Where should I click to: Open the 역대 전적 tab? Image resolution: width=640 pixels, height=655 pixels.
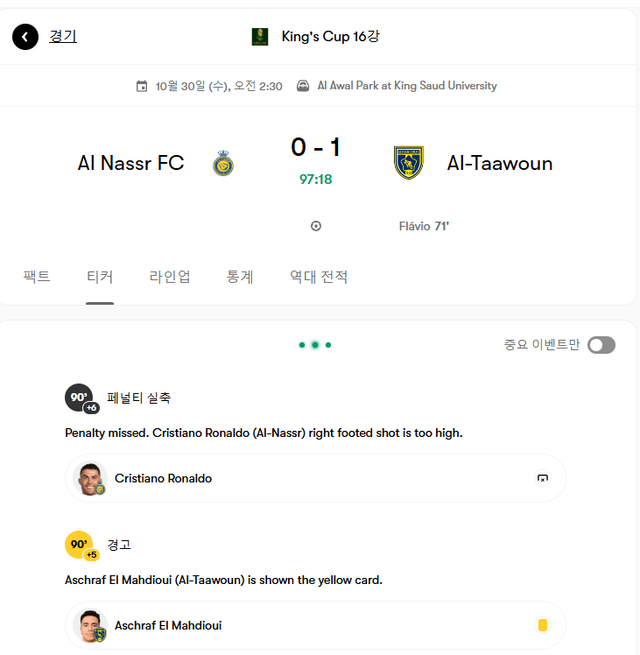click(319, 277)
